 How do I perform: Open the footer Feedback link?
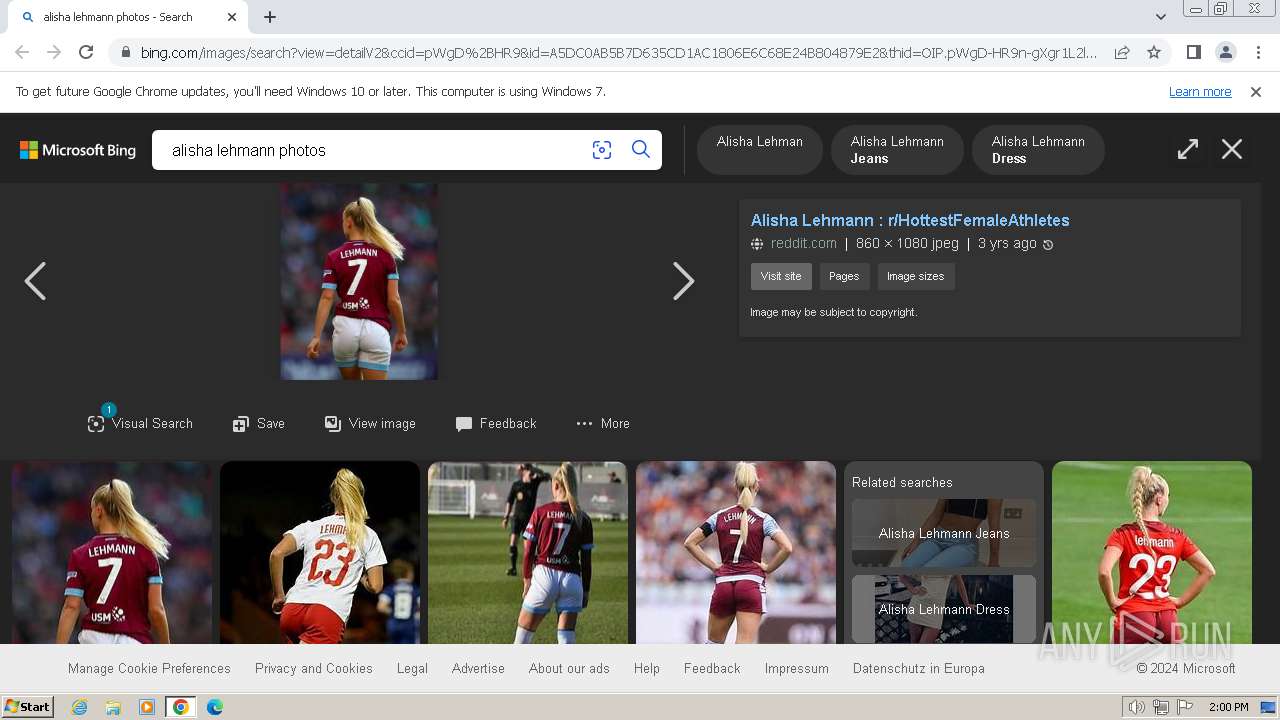click(712, 668)
